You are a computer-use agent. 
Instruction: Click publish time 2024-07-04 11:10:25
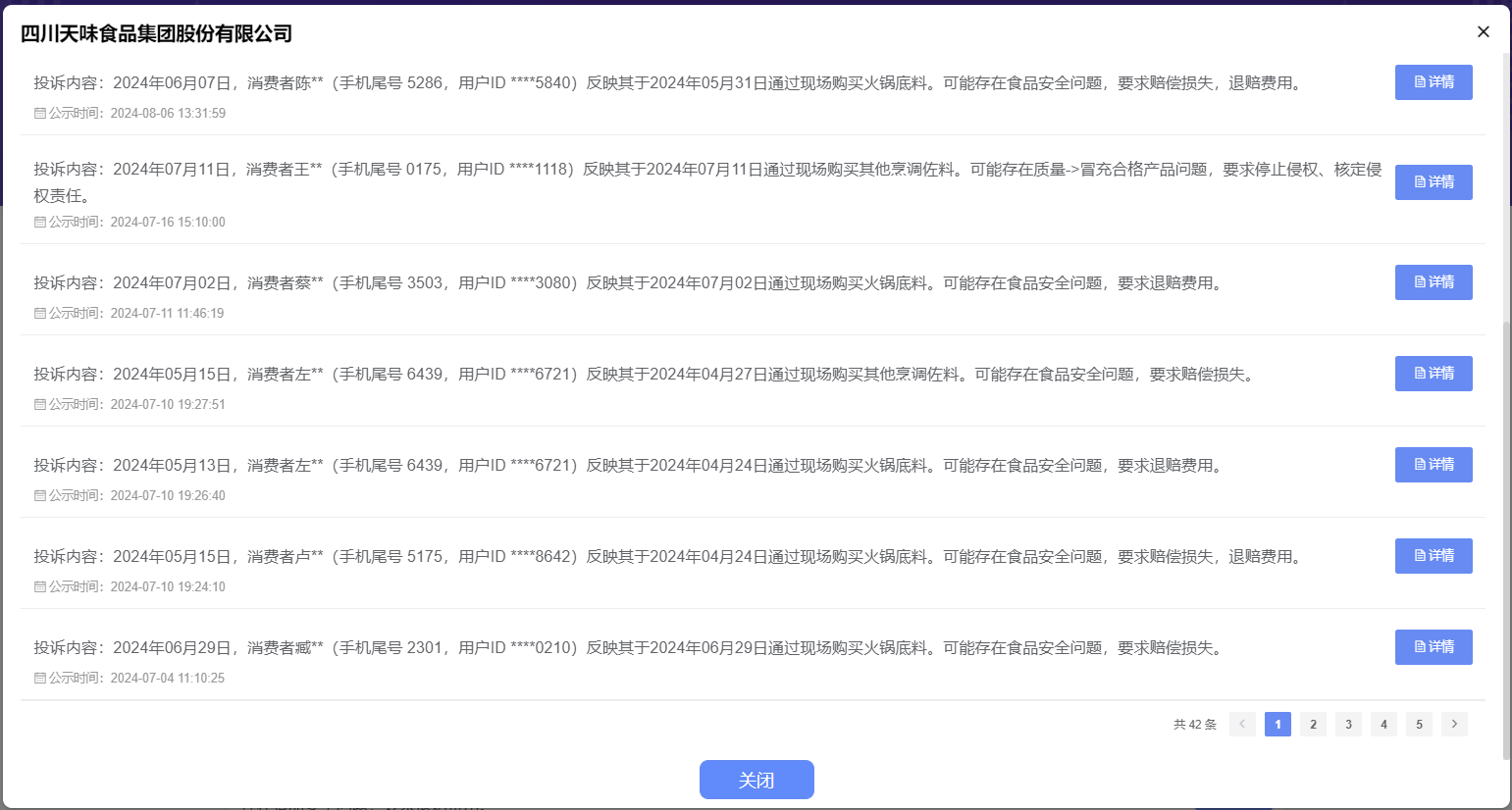point(168,679)
